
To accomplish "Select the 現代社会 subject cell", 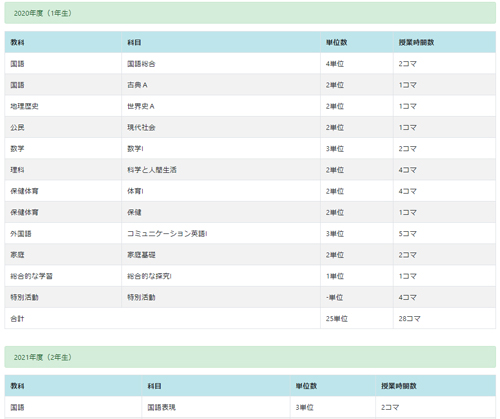I will (221, 127).
